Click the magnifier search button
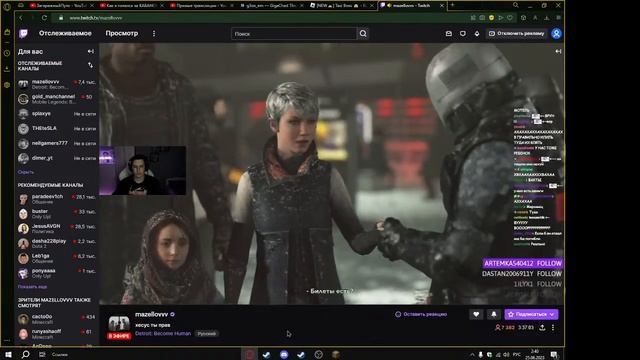The image size is (640, 360). pos(363,34)
